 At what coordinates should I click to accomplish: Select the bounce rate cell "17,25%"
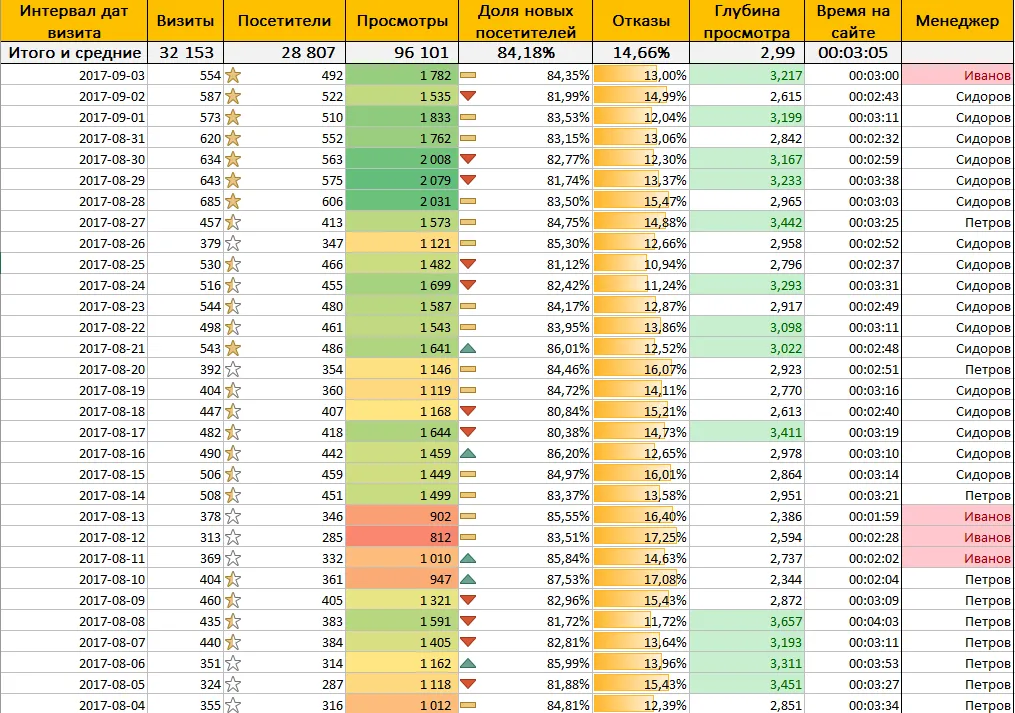641,538
